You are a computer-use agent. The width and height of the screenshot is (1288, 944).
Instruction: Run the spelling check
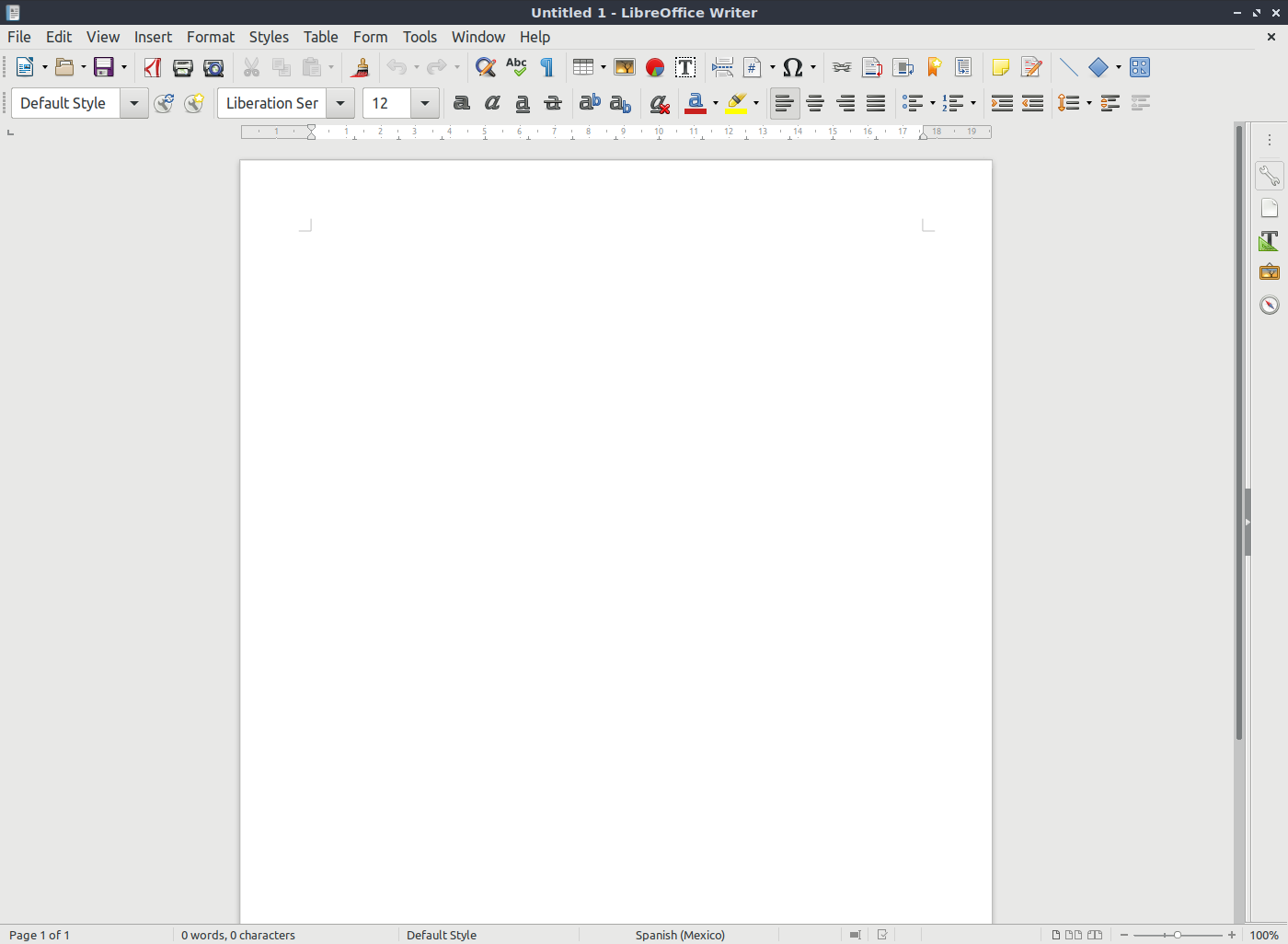516,67
